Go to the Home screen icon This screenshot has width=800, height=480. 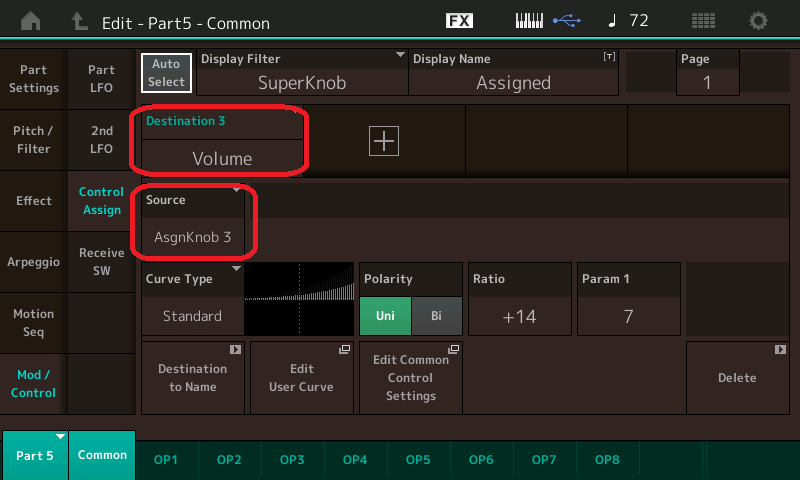click(31, 21)
